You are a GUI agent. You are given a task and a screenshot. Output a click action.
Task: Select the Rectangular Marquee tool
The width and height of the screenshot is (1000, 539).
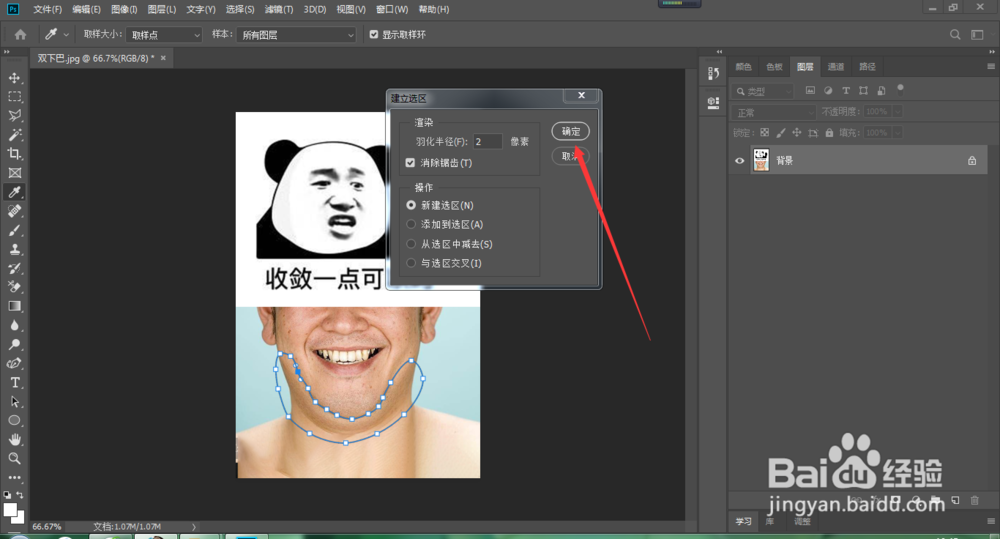pyautogui.click(x=15, y=97)
